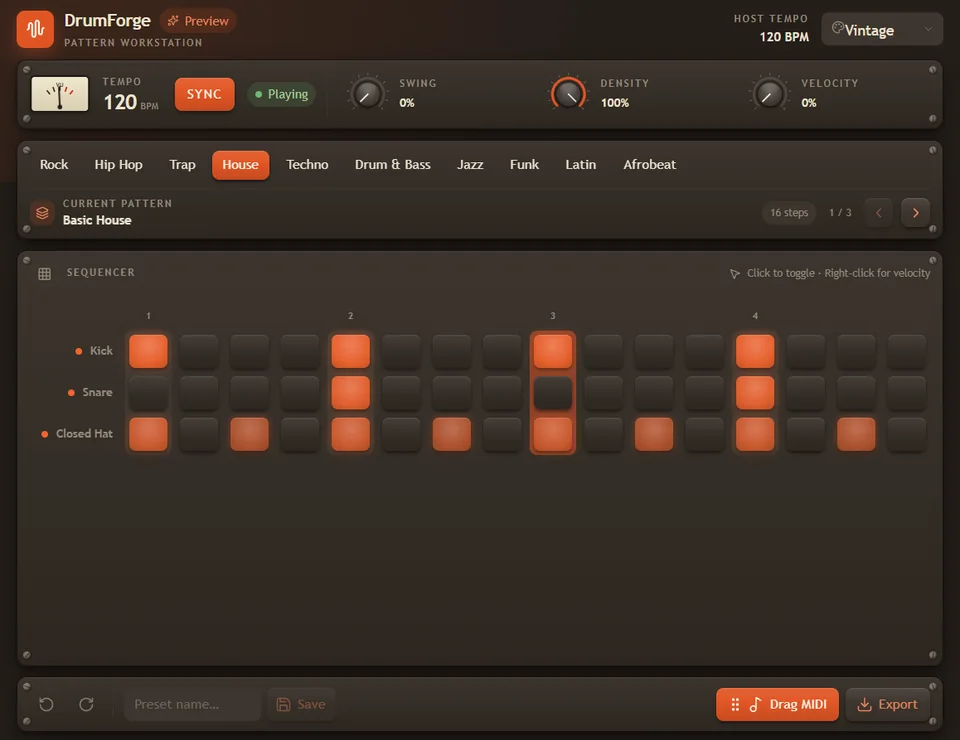Select the Rock genre tab

point(54,165)
